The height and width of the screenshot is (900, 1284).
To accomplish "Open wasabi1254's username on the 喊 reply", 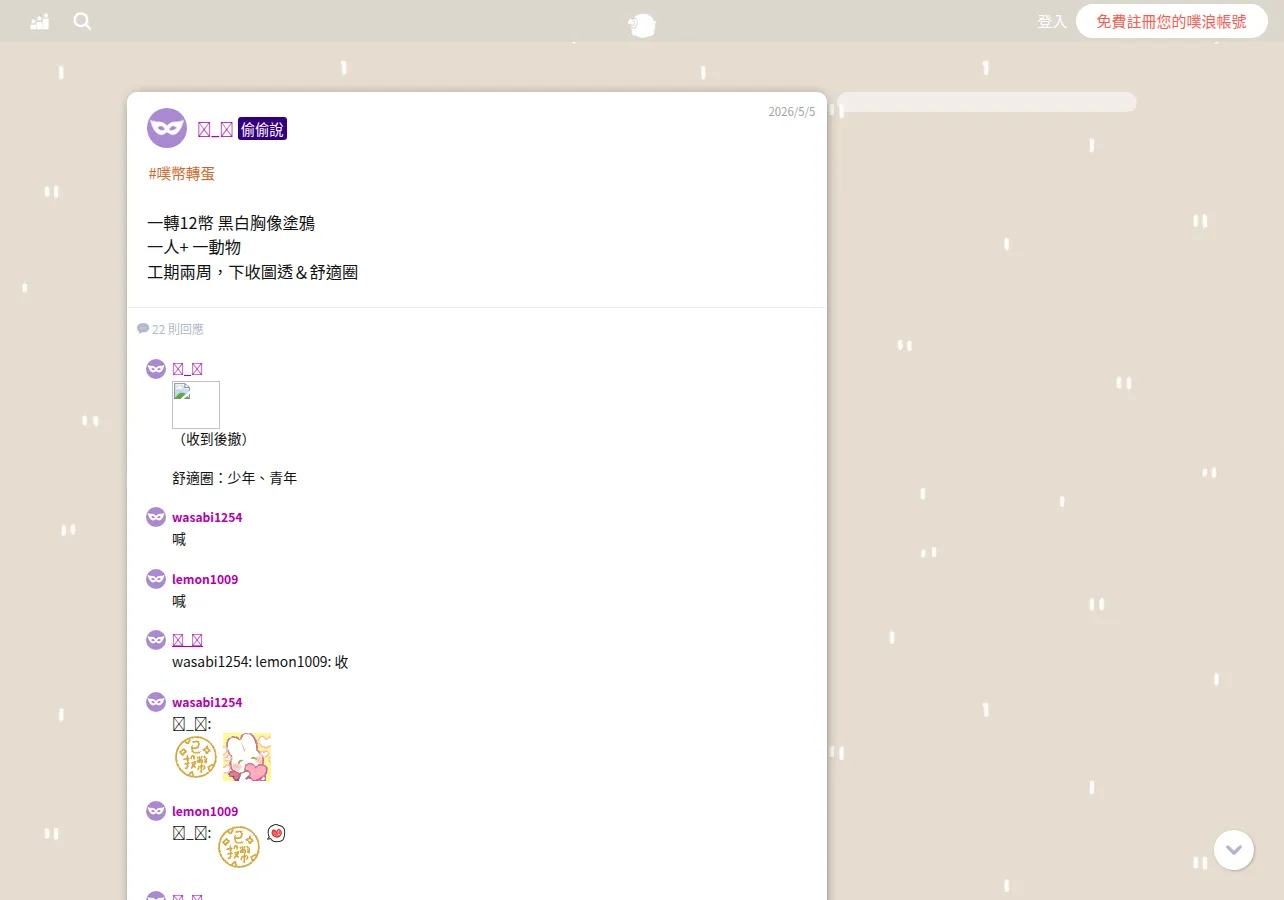I will tap(207, 517).
